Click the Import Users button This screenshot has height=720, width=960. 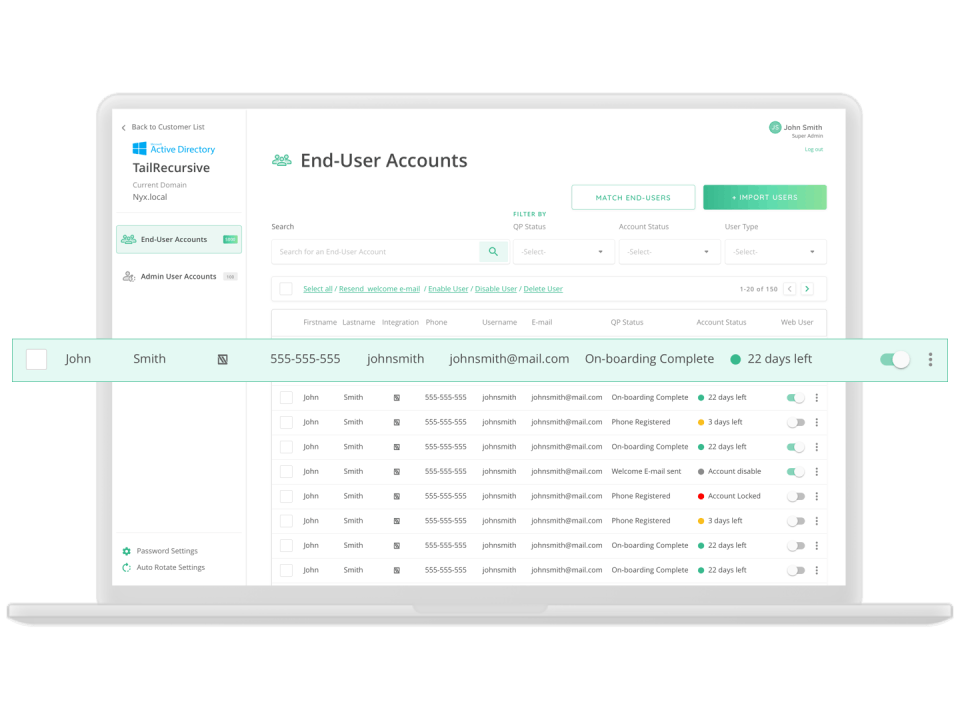765,197
